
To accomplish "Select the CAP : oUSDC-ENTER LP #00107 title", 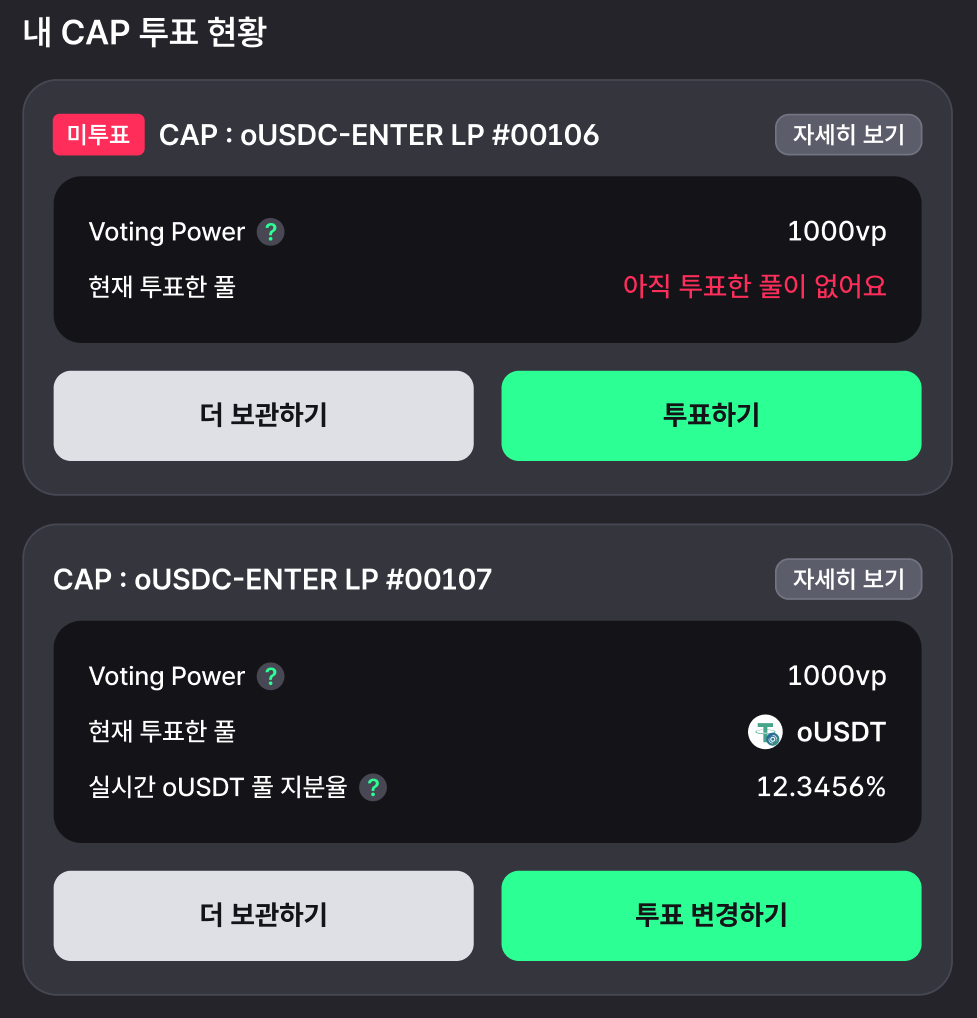I will (273, 580).
